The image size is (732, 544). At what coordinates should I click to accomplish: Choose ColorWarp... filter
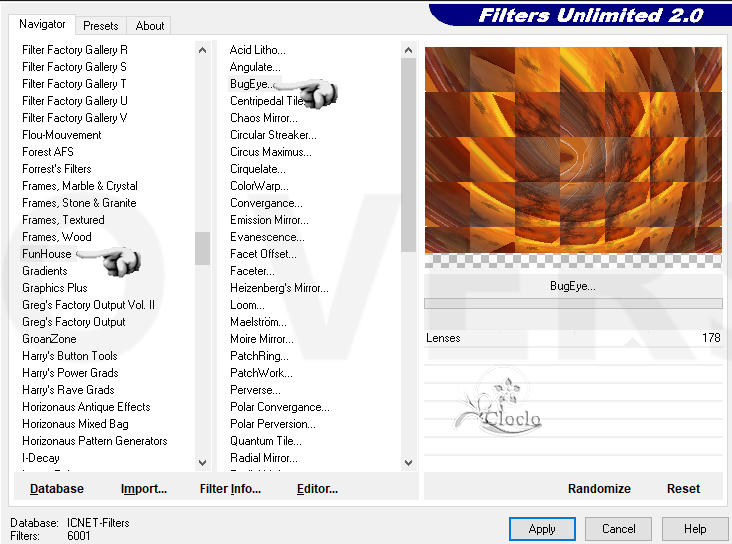coord(259,186)
